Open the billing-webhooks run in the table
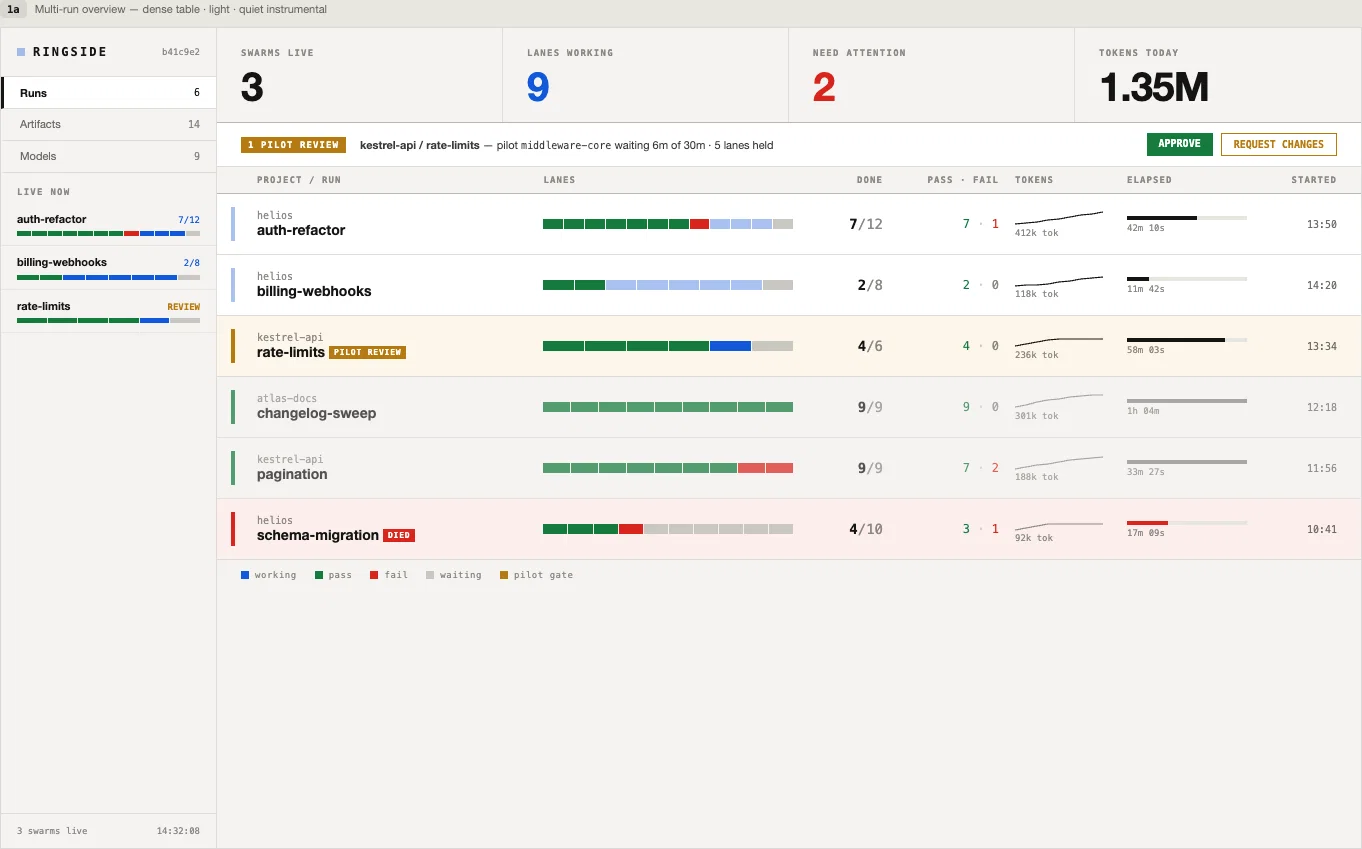Viewport: 1362px width, 849px height. [789, 285]
